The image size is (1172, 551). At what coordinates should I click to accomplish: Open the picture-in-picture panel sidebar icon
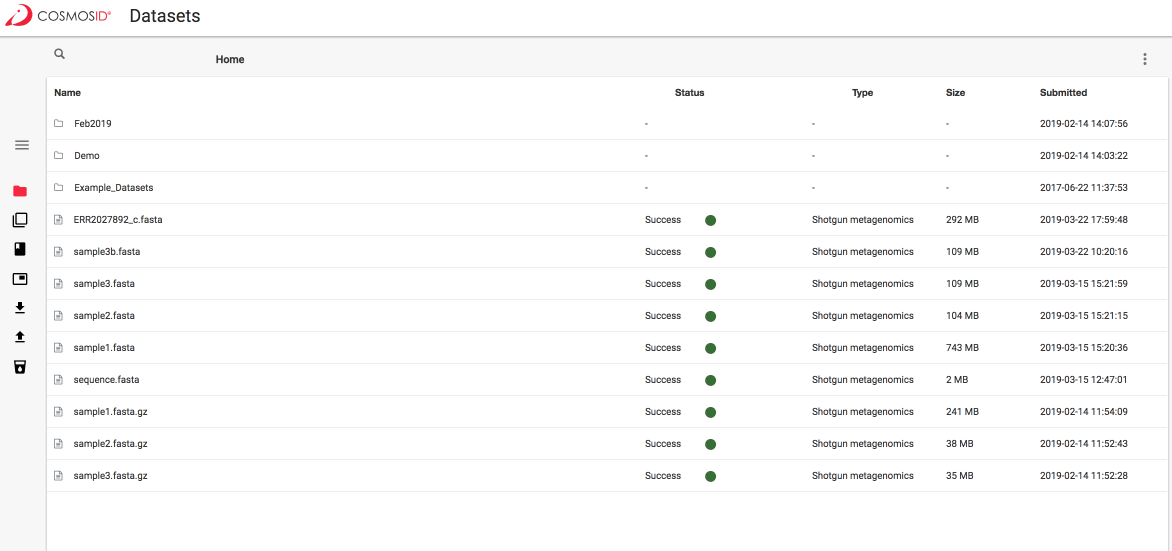[20, 279]
